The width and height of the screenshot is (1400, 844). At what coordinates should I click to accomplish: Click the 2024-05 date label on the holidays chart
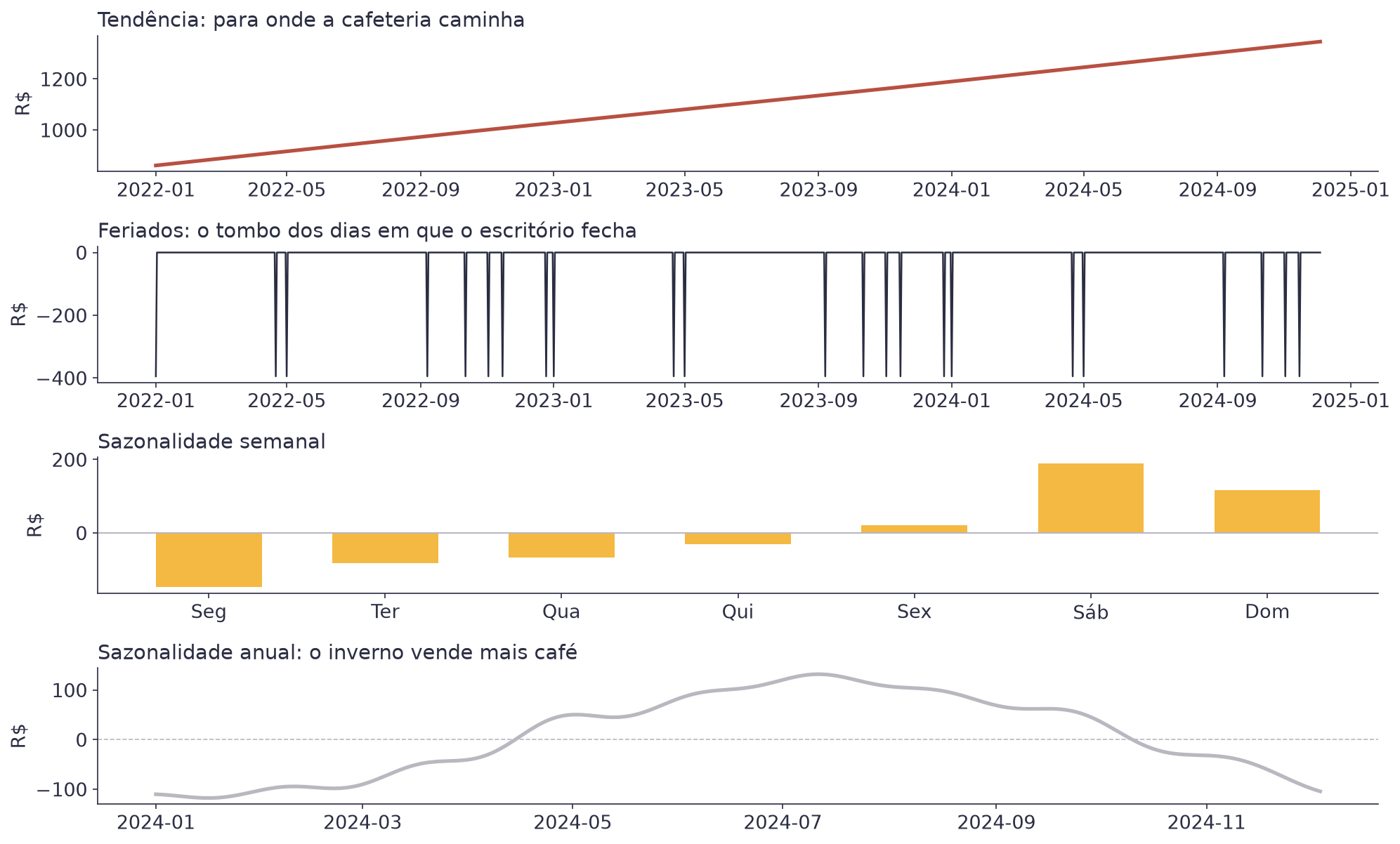(1084, 401)
